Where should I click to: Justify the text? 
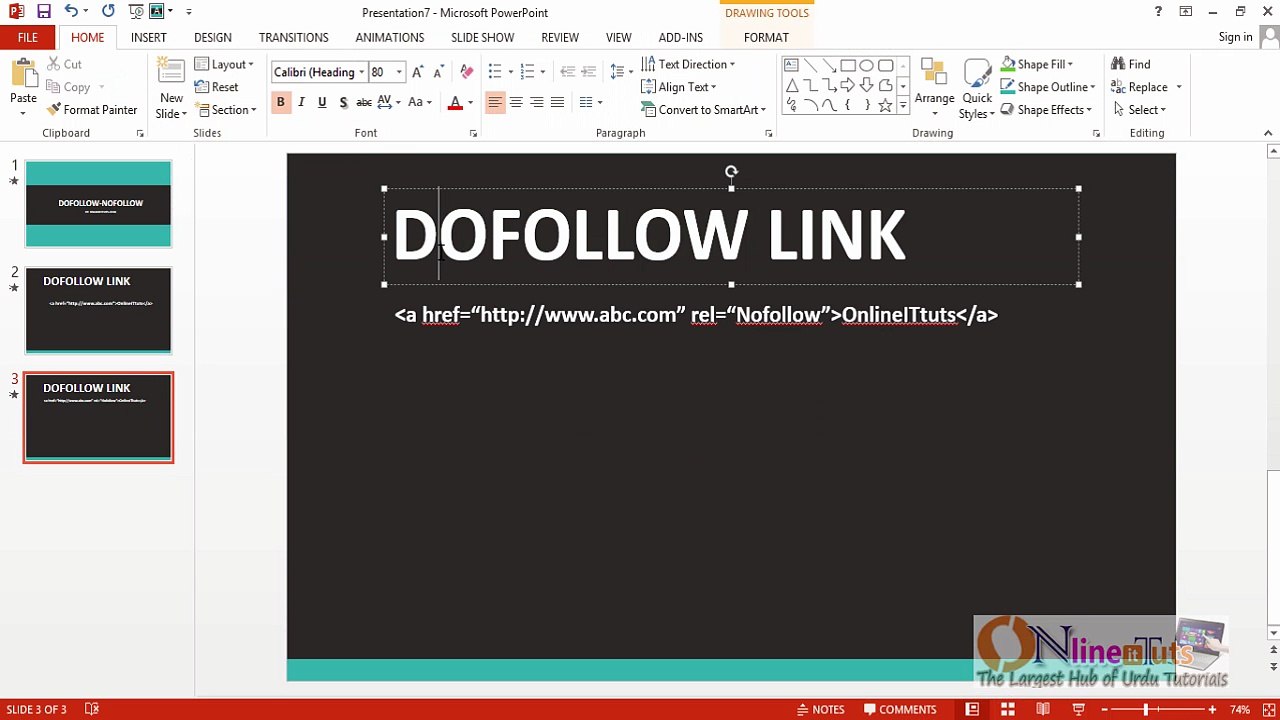[558, 102]
